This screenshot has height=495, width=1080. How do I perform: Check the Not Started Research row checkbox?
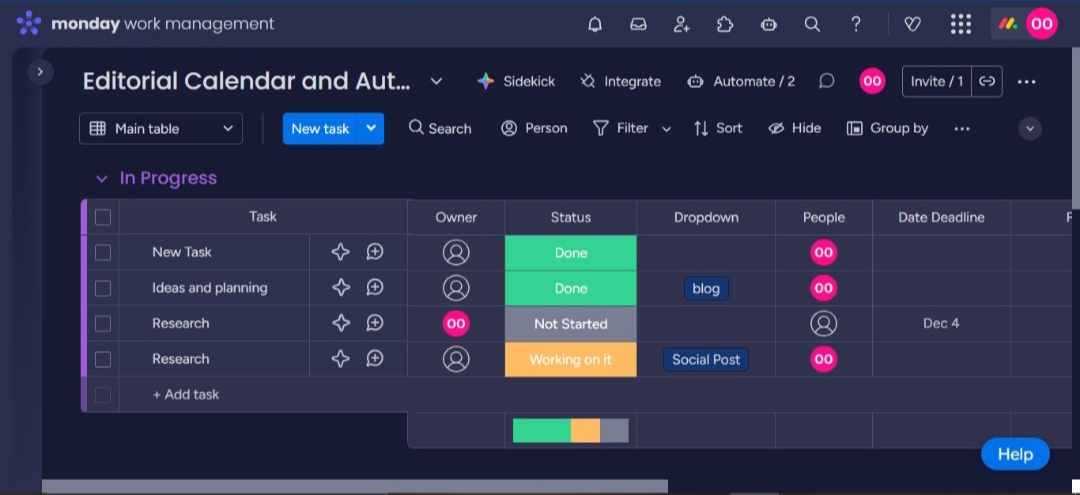coord(103,324)
